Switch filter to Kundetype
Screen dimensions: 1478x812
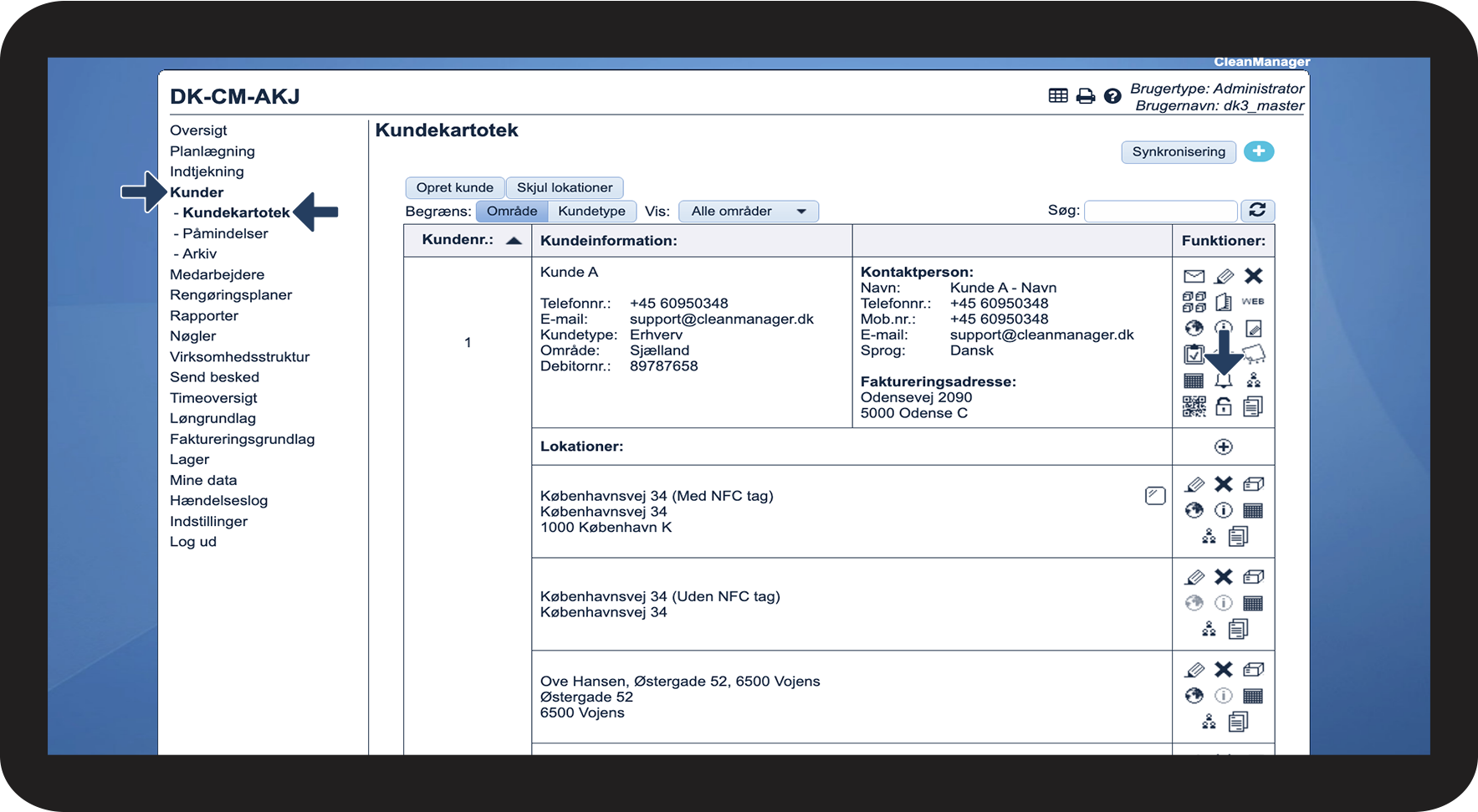click(x=591, y=211)
